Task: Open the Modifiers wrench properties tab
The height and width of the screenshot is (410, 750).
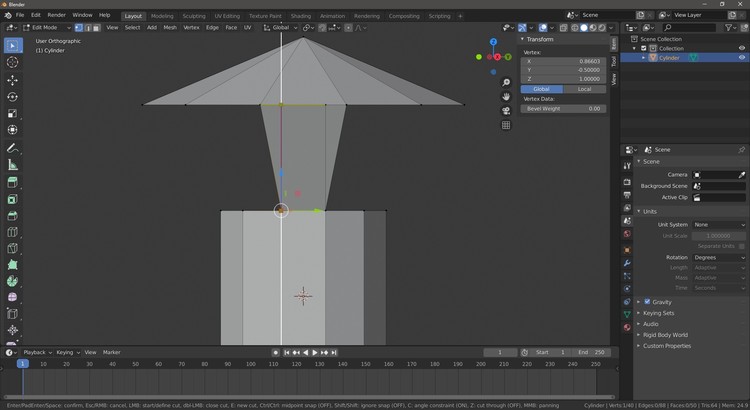Action: pyautogui.click(x=627, y=263)
